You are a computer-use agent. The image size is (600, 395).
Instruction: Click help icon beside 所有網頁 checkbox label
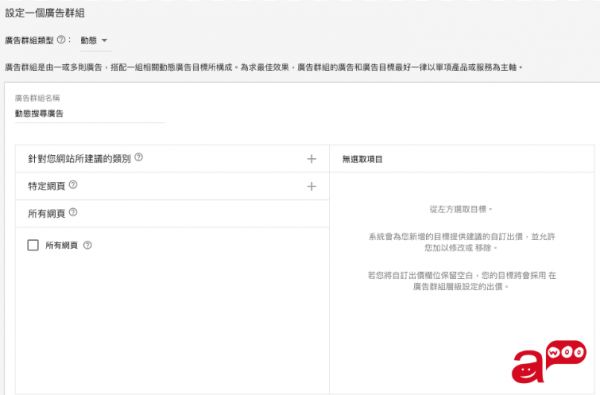[x=87, y=245]
